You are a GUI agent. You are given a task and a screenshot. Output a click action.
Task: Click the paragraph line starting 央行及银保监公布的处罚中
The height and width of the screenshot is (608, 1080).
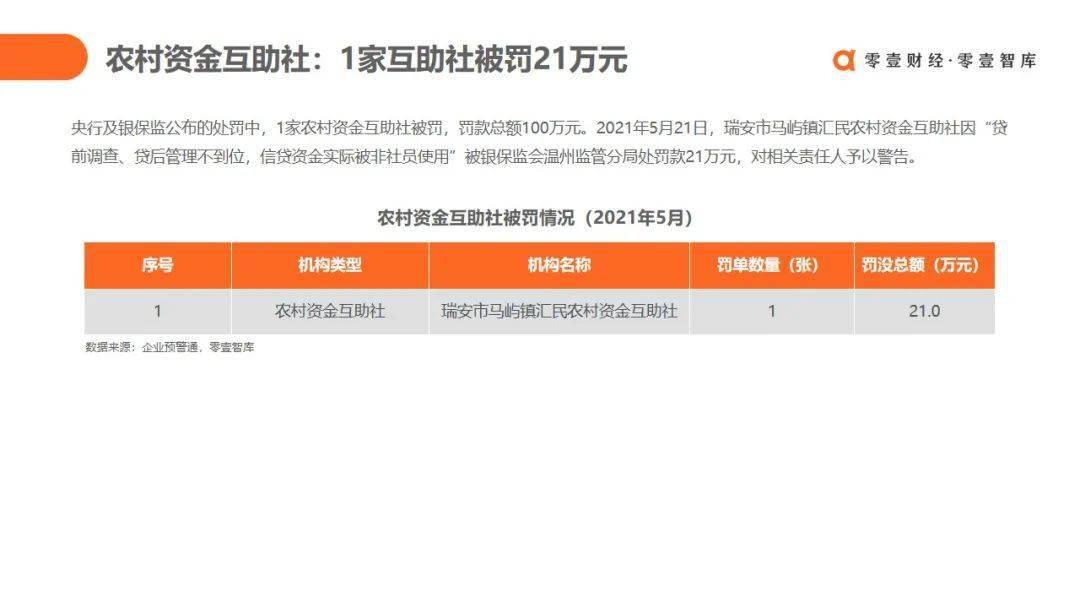coord(539,128)
